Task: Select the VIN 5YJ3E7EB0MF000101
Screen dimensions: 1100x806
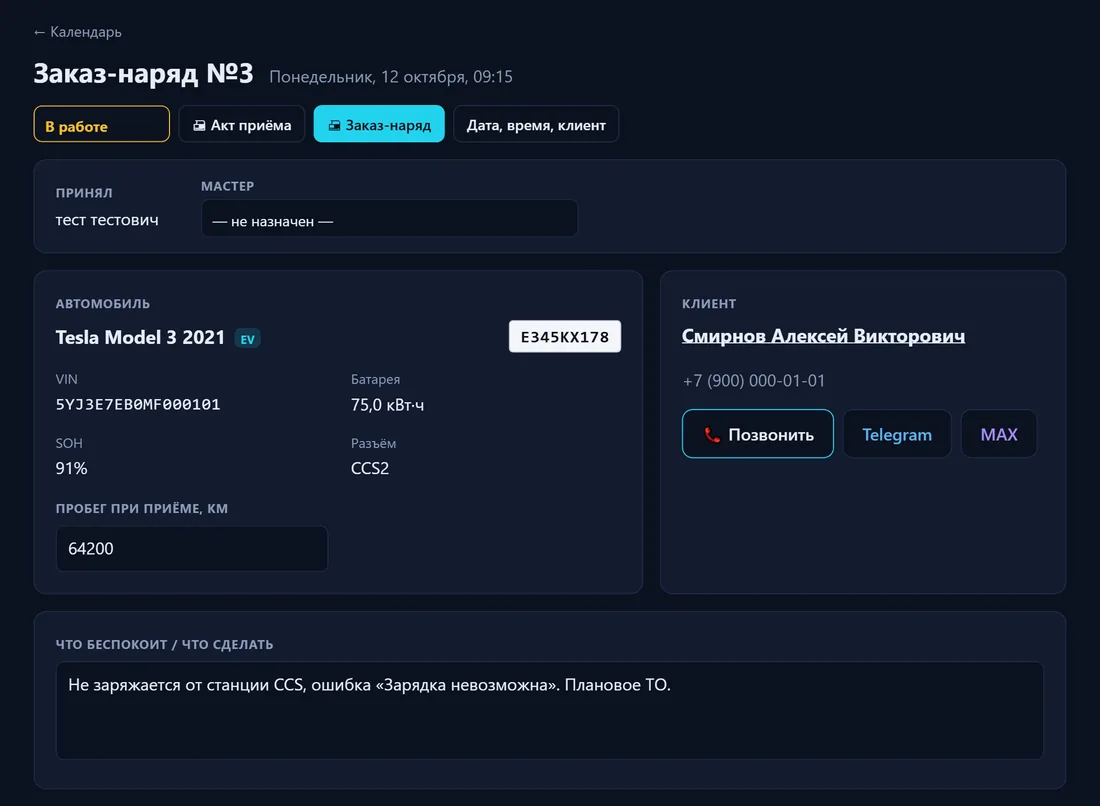Action: click(138, 405)
